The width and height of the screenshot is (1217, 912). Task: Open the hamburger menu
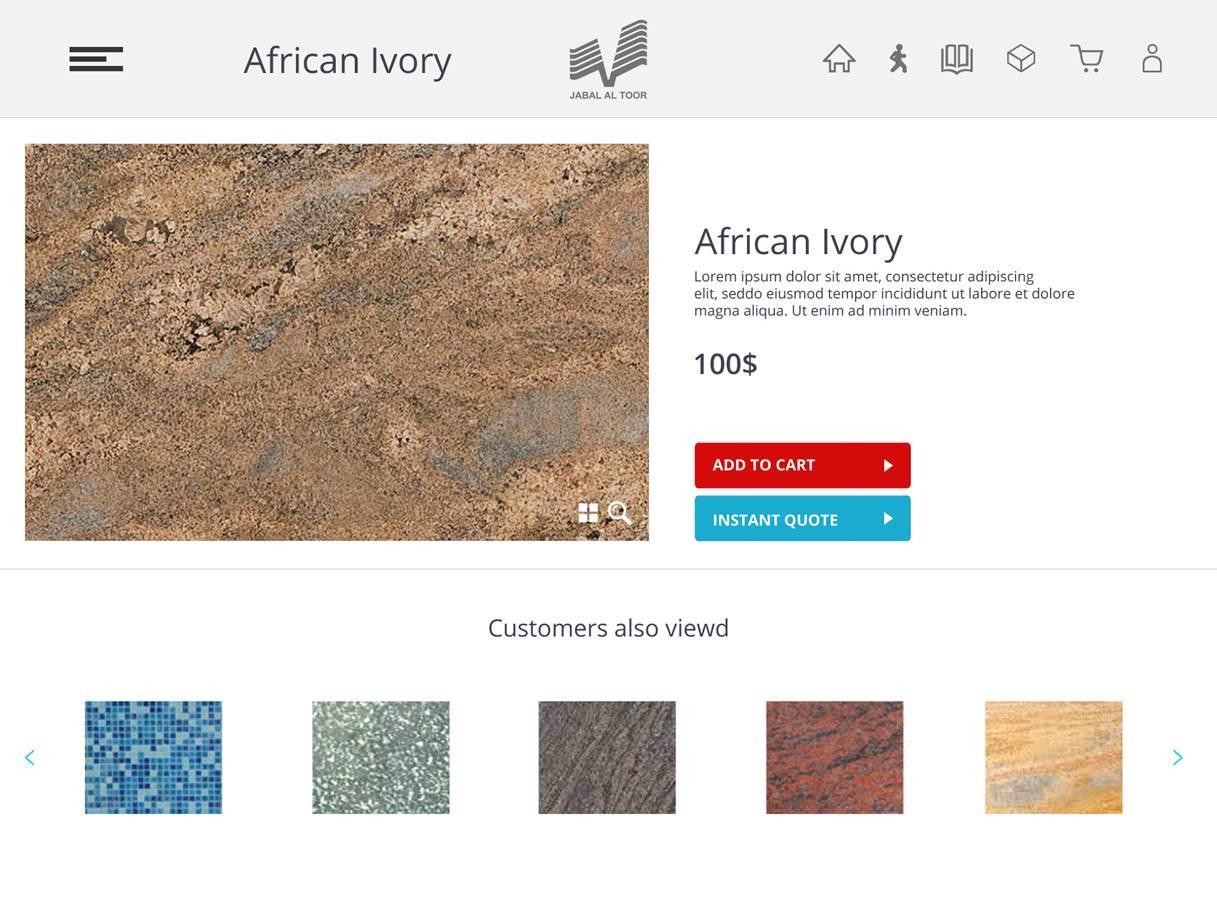coord(96,59)
